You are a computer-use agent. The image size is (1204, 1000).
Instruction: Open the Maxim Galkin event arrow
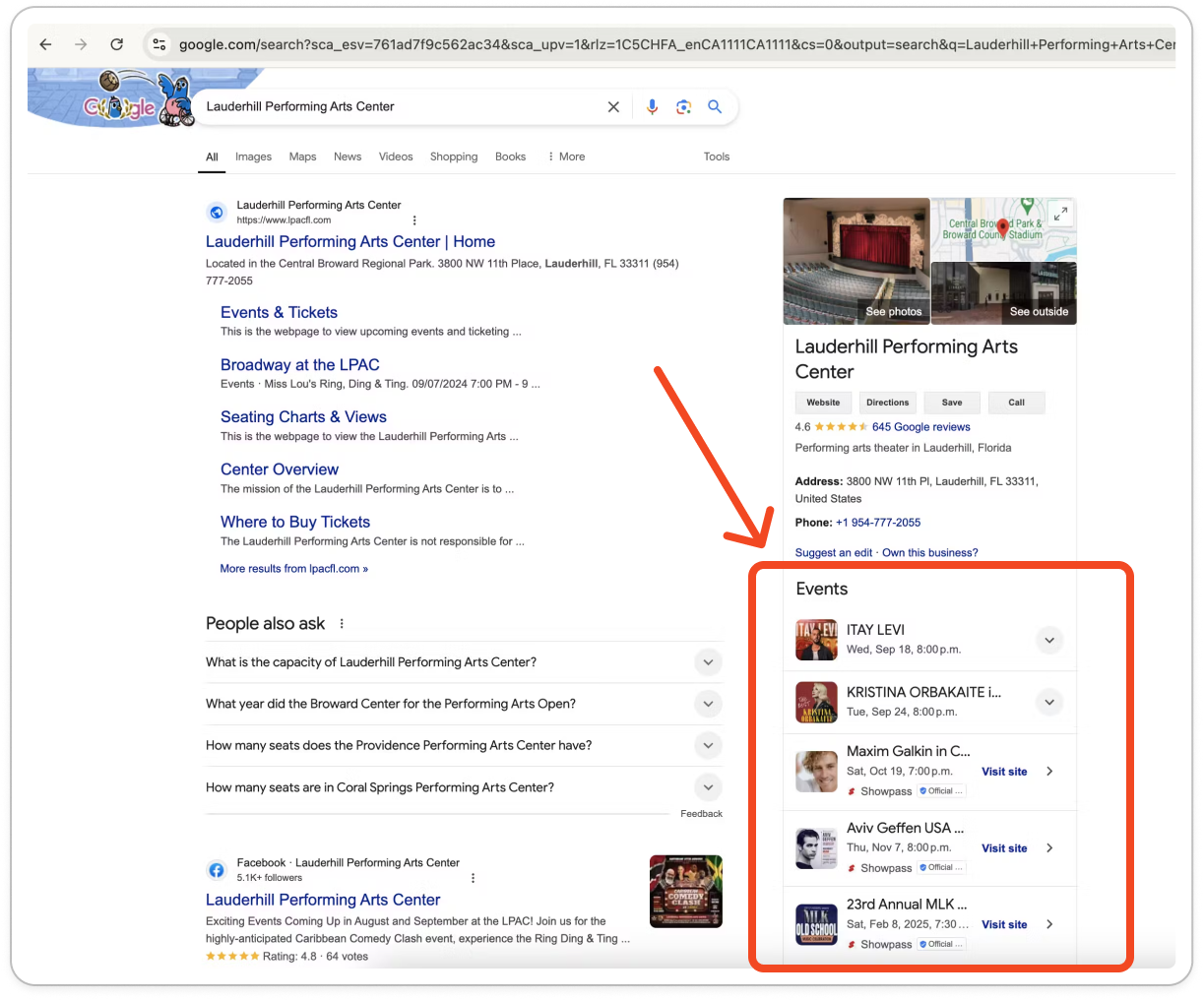(1049, 772)
